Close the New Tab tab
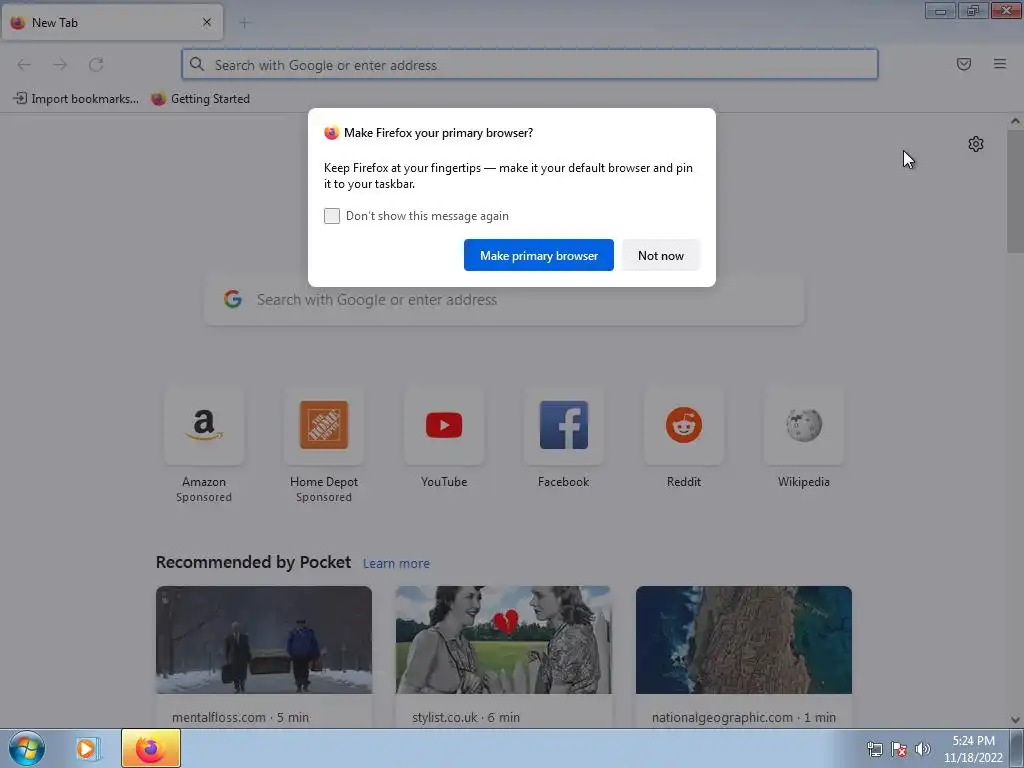 pos(207,22)
